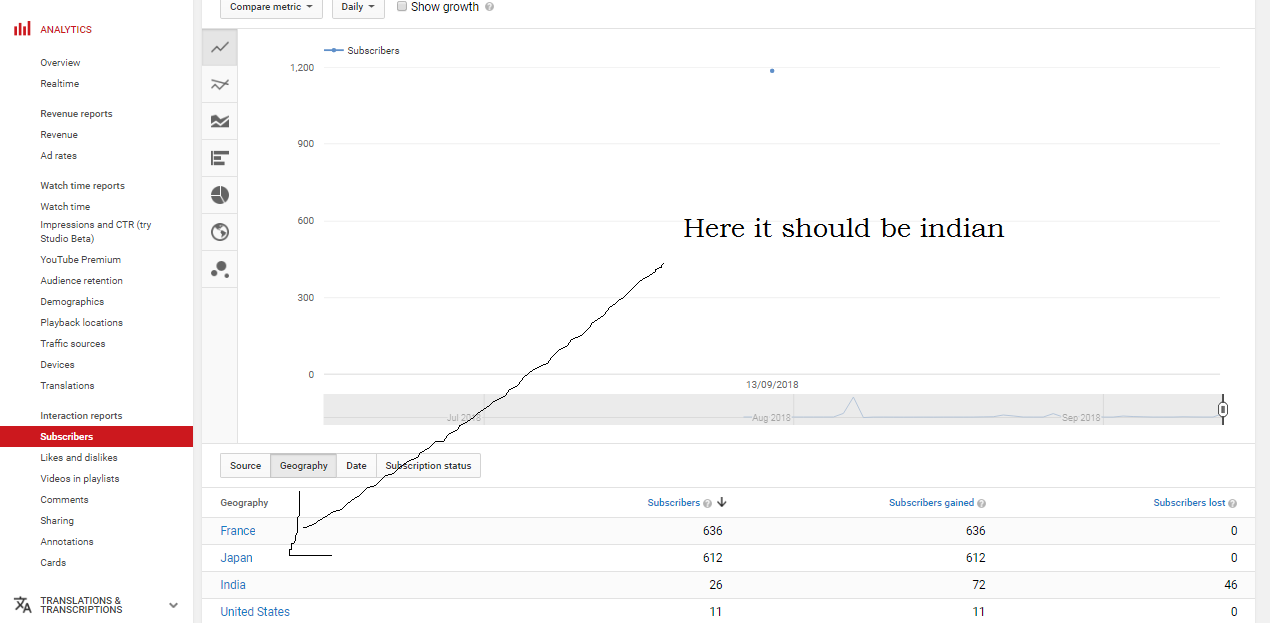
Task: Open Likes and dislikes report
Action: point(79,458)
